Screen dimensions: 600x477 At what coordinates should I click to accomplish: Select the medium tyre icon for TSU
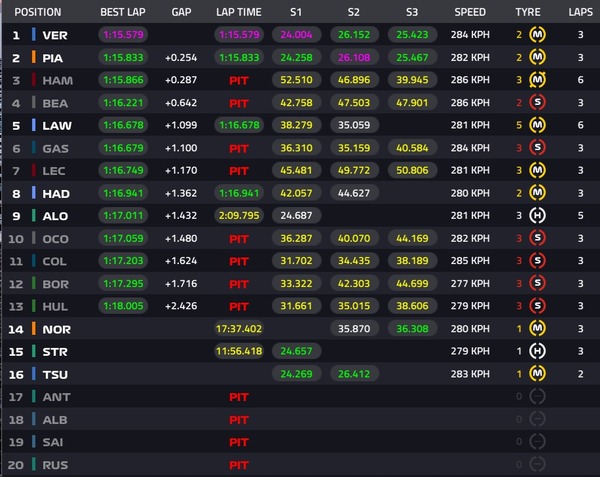tap(536, 374)
